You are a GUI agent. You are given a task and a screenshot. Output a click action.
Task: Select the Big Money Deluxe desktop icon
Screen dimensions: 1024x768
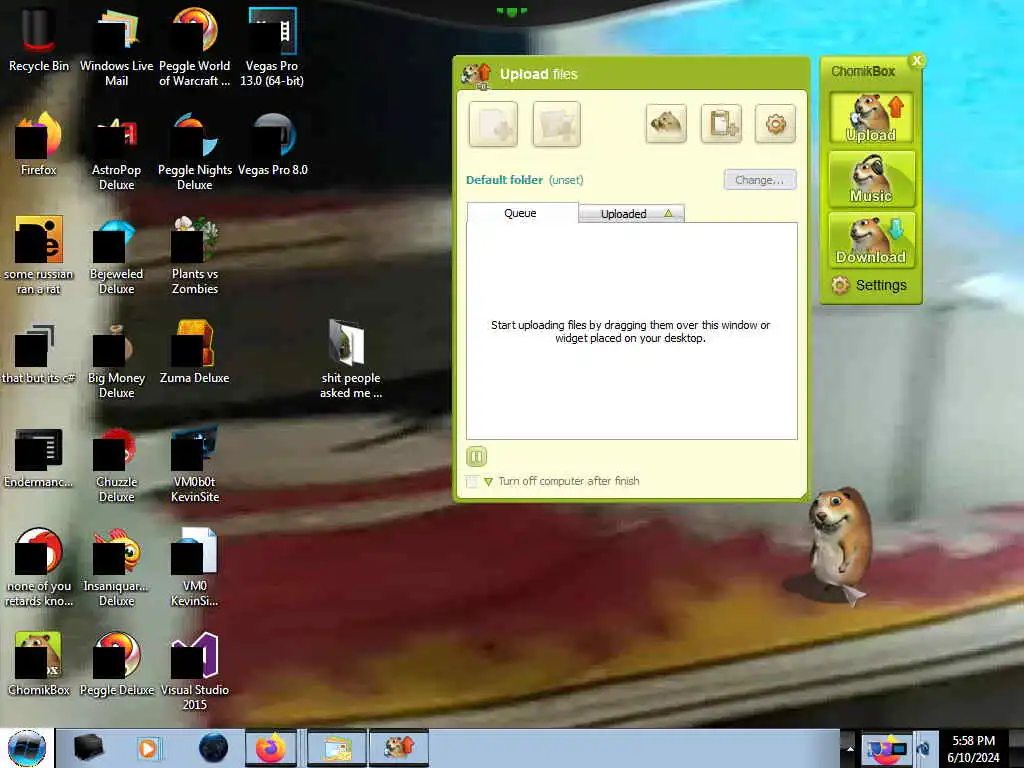(x=116, y=359)
